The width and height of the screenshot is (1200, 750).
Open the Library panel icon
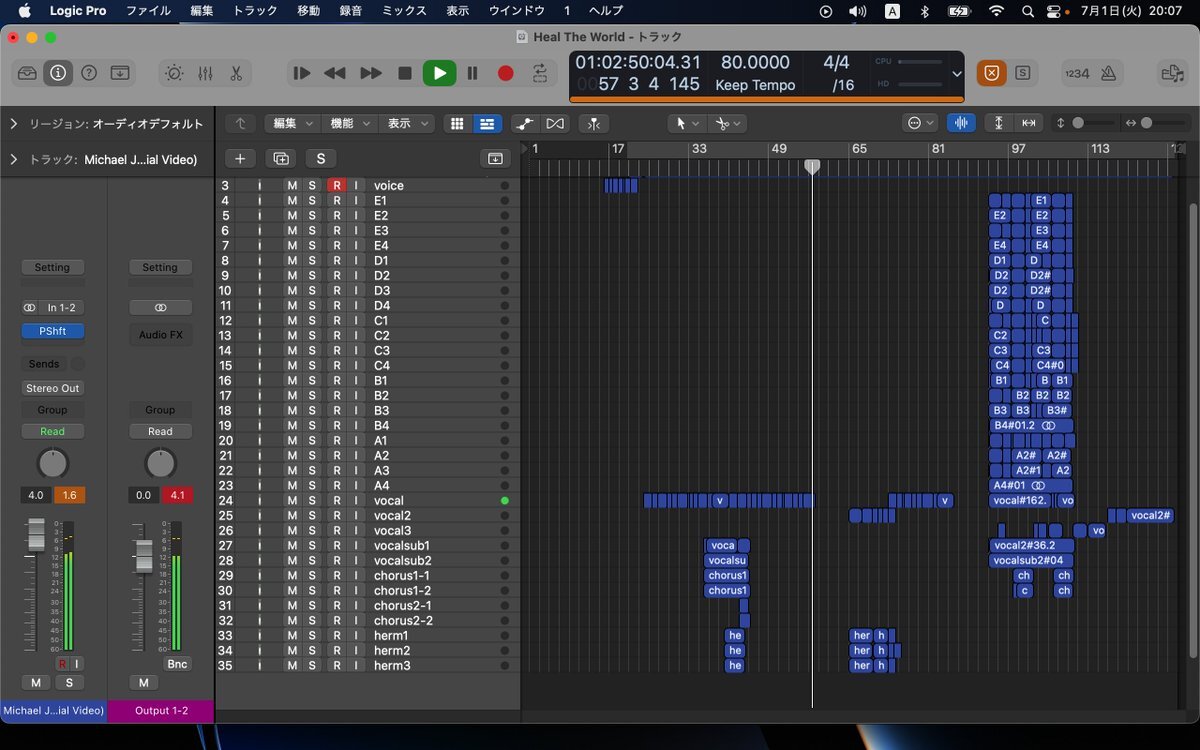28,73
